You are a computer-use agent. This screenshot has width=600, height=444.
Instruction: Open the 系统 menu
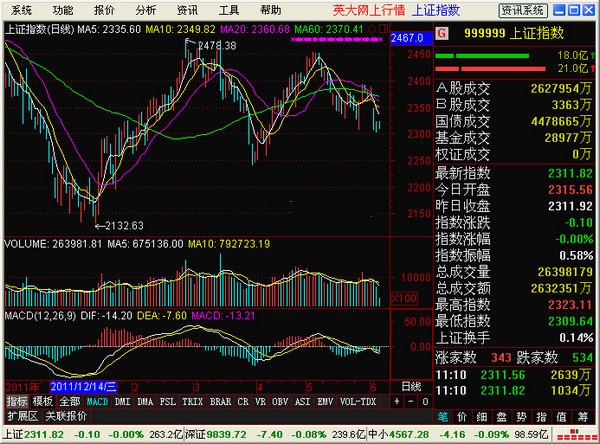click(x=22, y=9)
